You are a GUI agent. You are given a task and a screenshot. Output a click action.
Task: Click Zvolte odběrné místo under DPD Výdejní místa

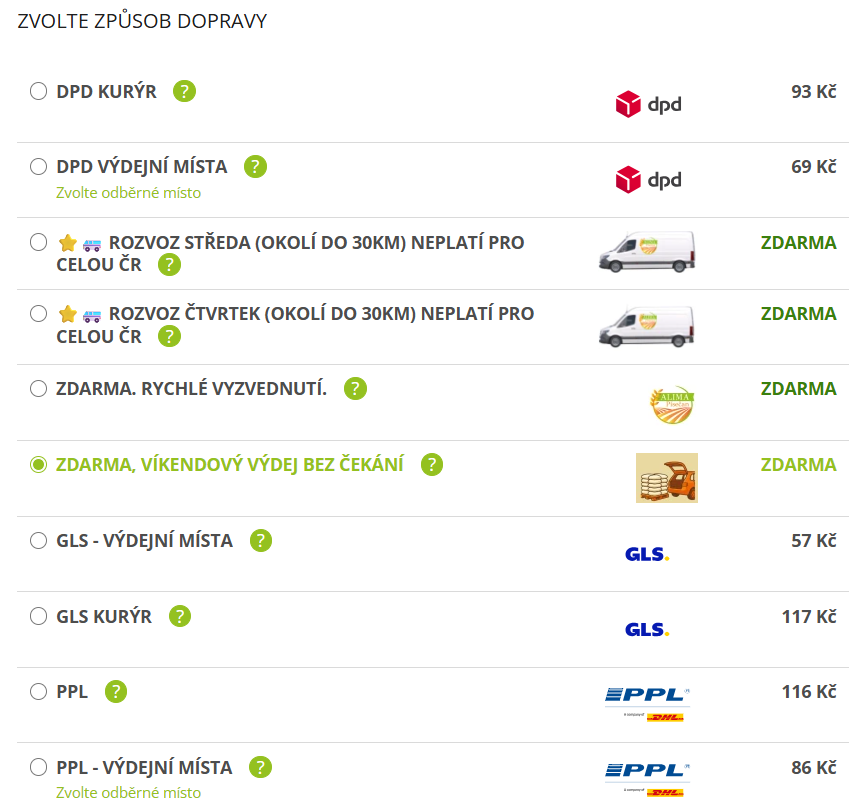pos(128,193)
